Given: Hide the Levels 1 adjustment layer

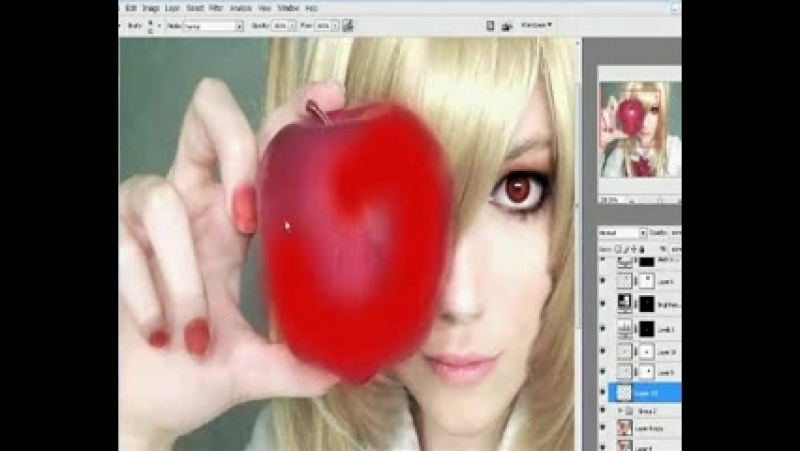Looking at the screenshot, I should click(603, 329).
